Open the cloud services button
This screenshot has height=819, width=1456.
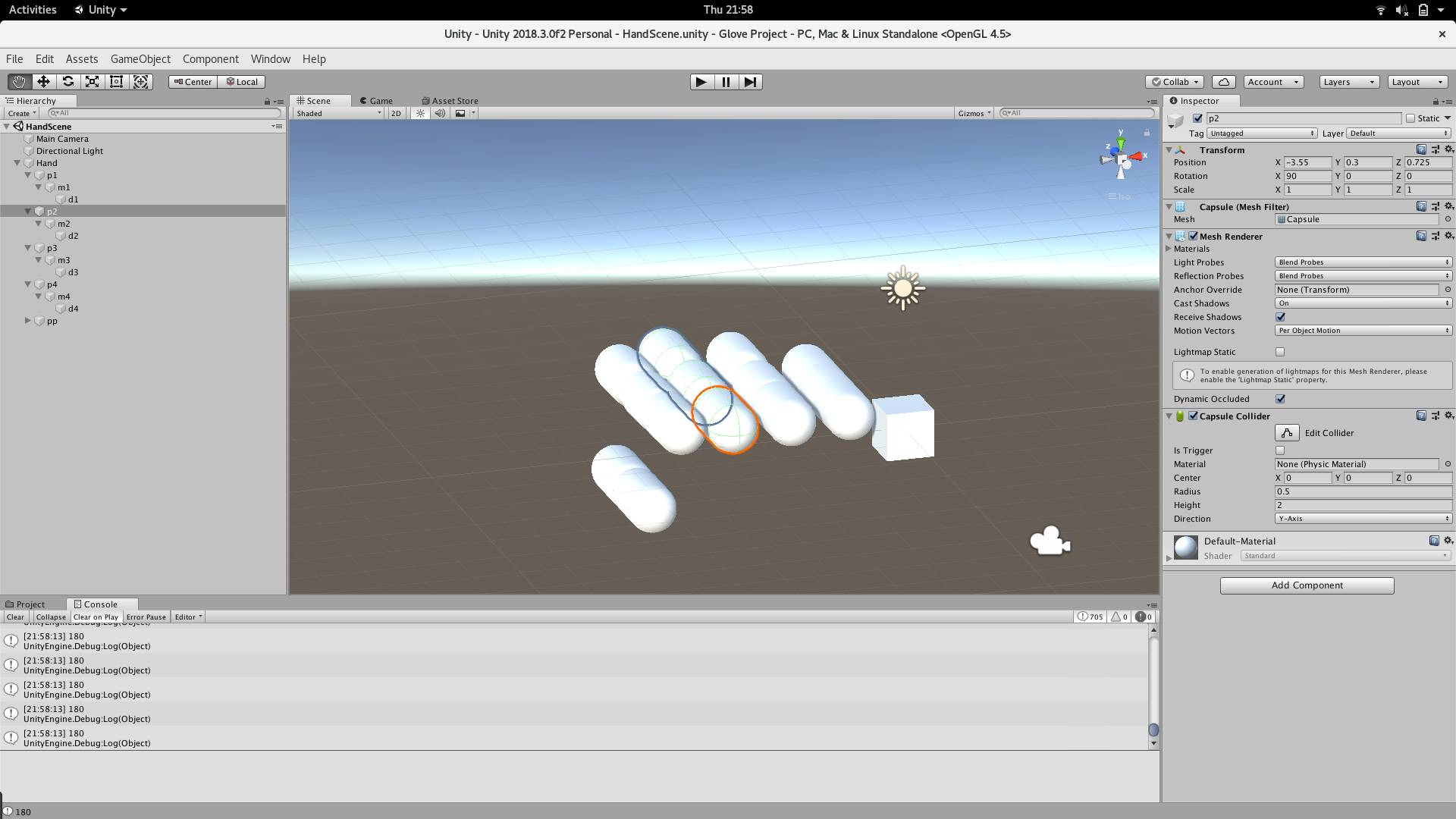[x=1223, y=82]
